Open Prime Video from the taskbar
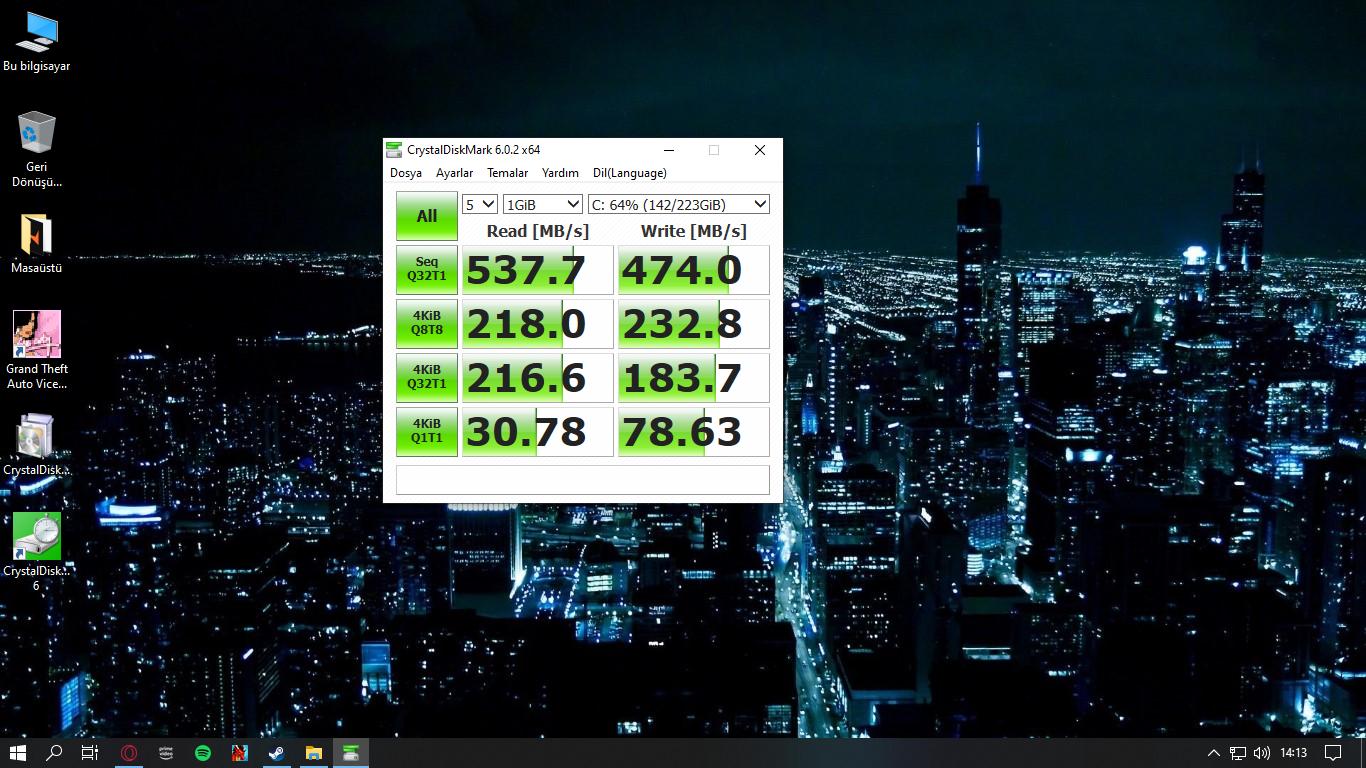The width and height of the screenshot is (1366, 768). point(166,753)
